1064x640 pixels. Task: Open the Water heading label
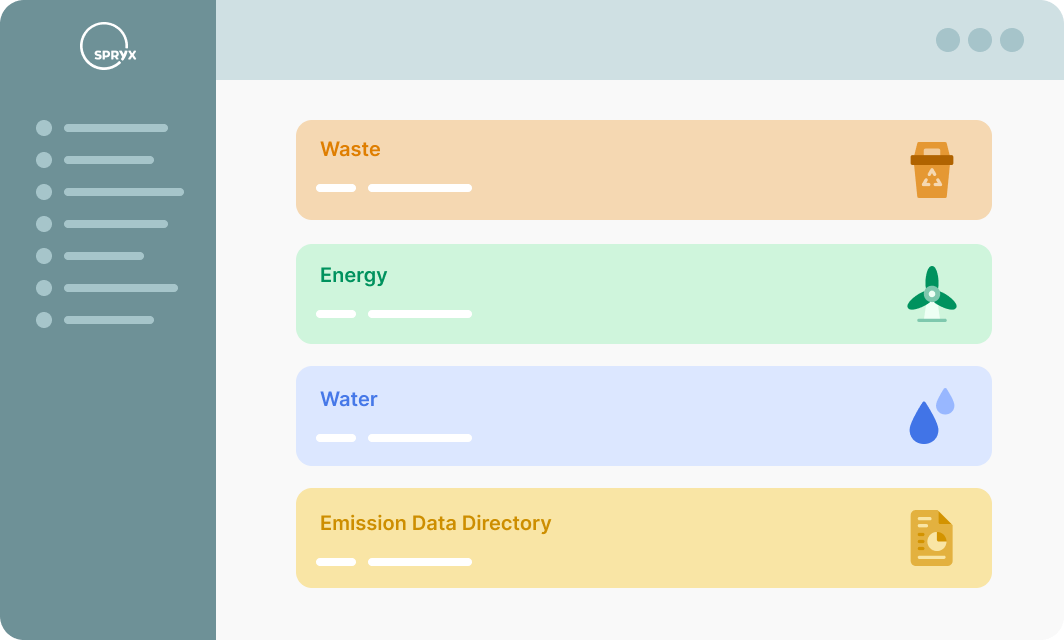[348, 399]
